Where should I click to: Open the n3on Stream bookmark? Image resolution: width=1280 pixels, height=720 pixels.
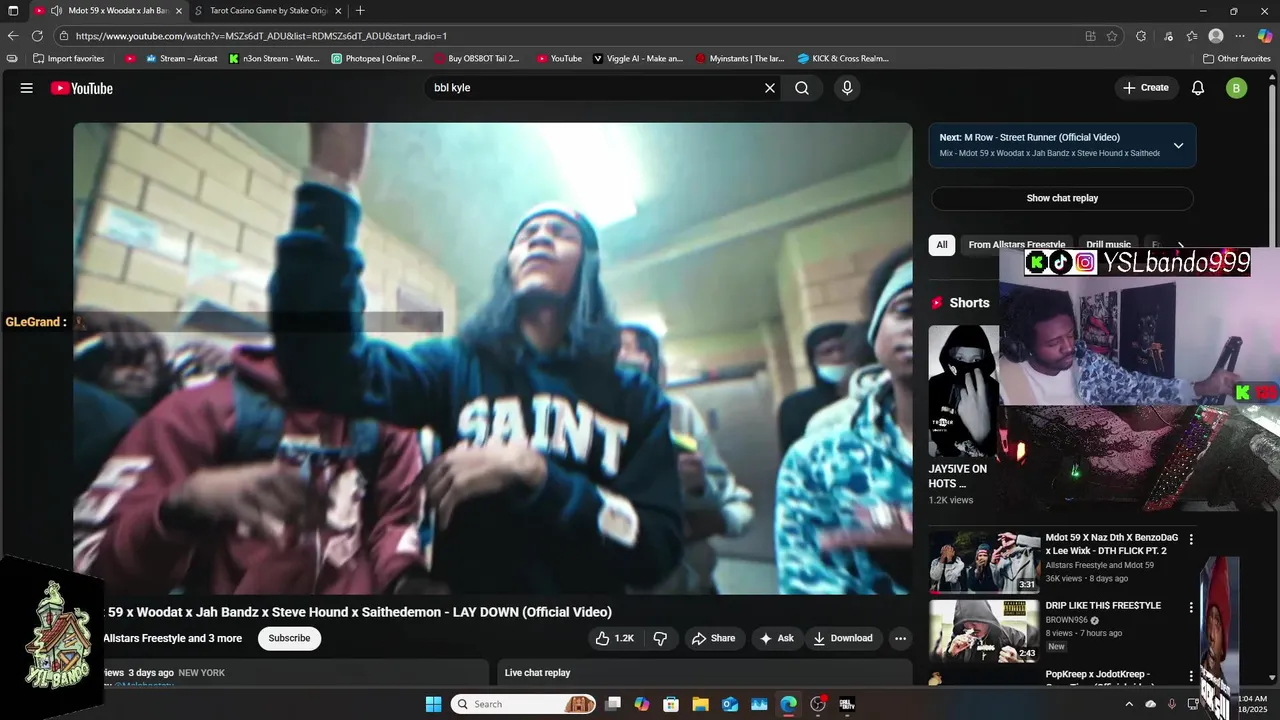[x=274, y=58]
